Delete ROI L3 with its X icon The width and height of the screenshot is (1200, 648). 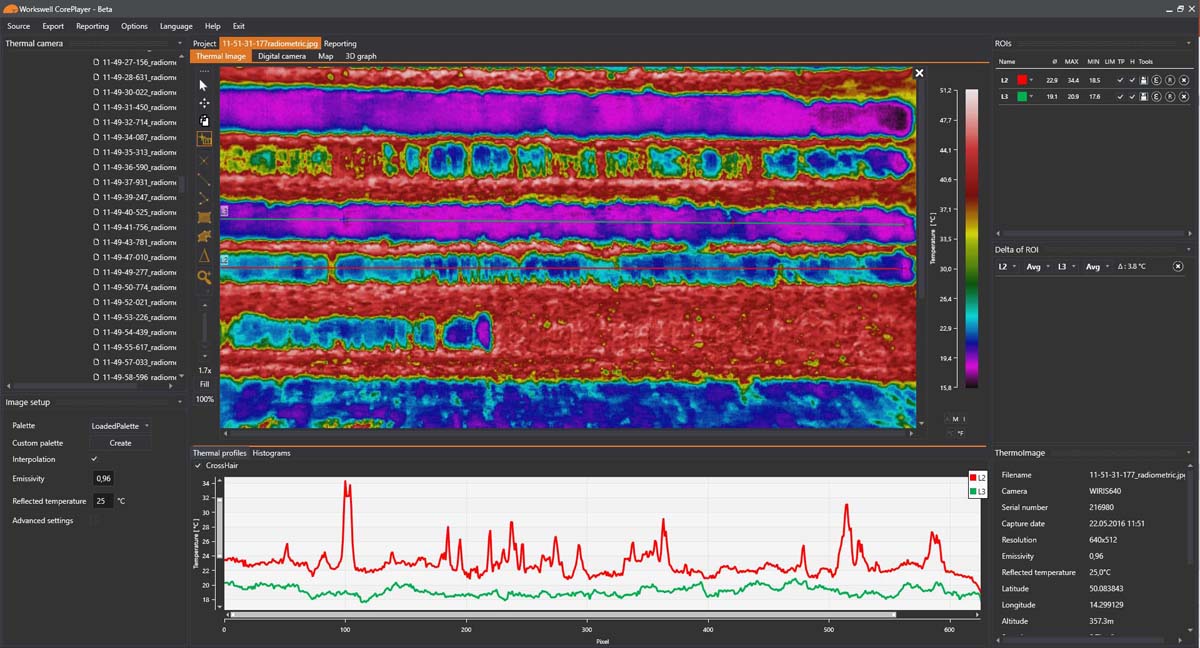tap(1182, 97)
